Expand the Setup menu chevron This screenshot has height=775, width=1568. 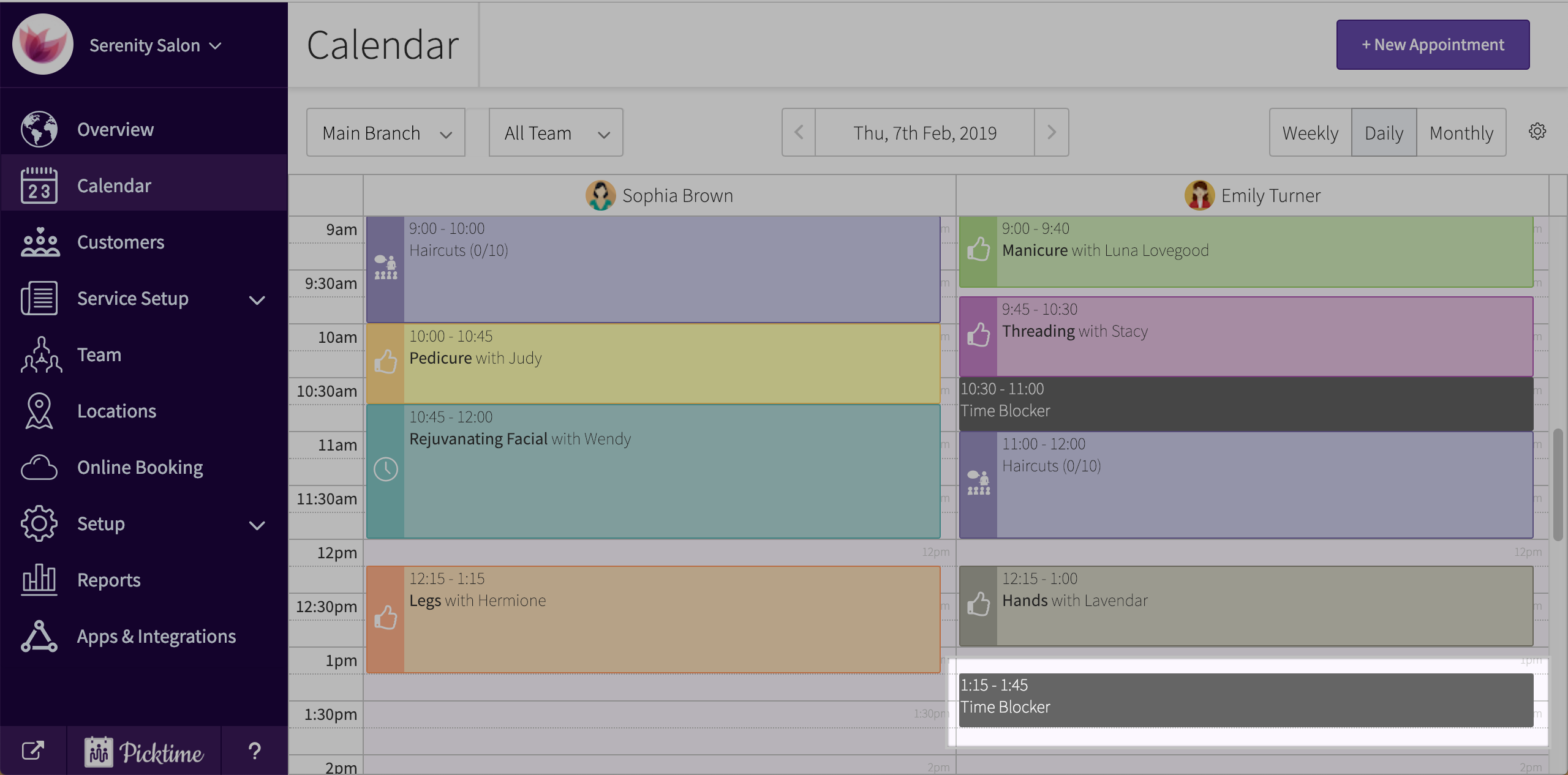tap(257, 525)
